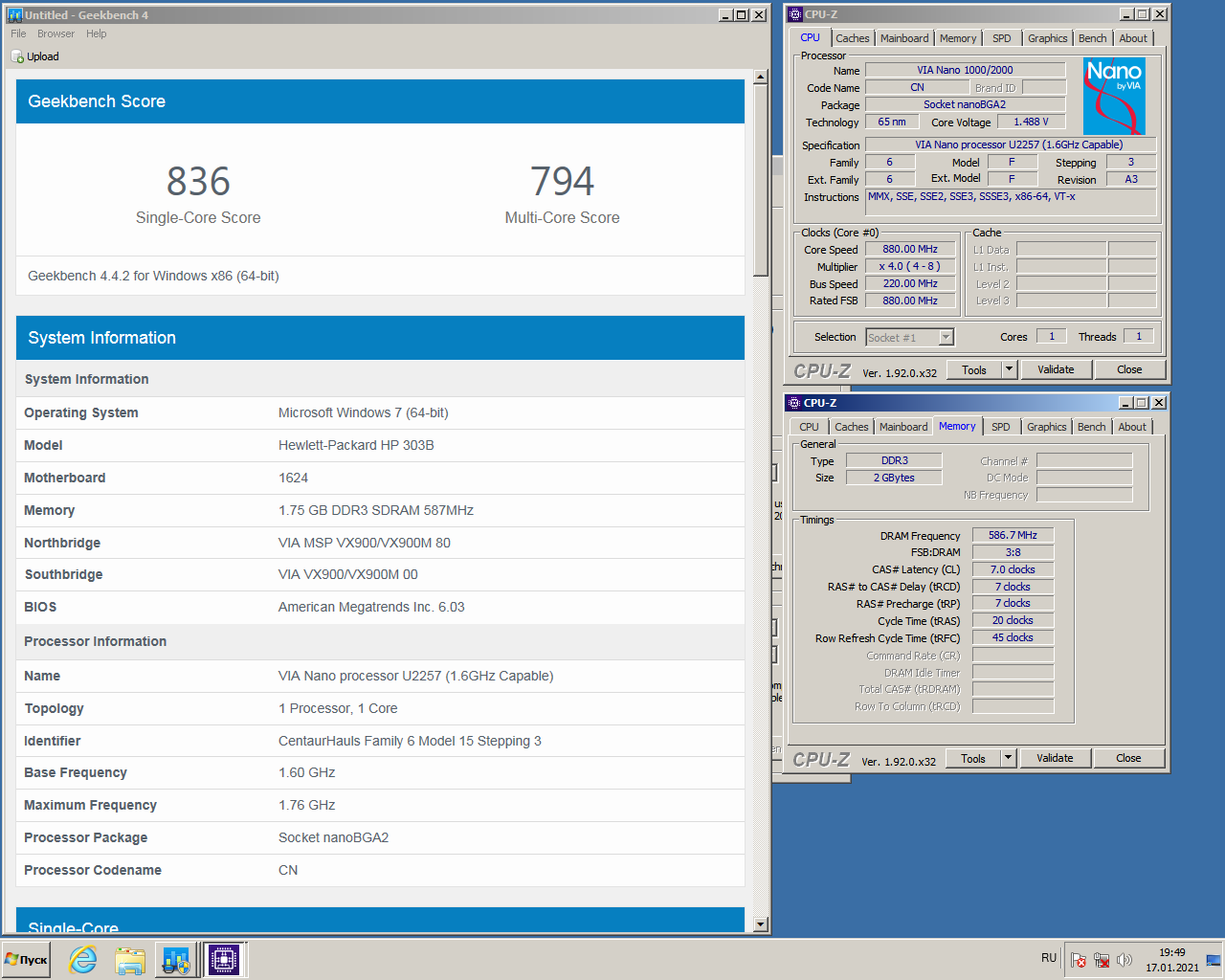Click the VIA Nano logo in CPU-Z
Screen dimensions: 1225x980
coord(1114,97)
